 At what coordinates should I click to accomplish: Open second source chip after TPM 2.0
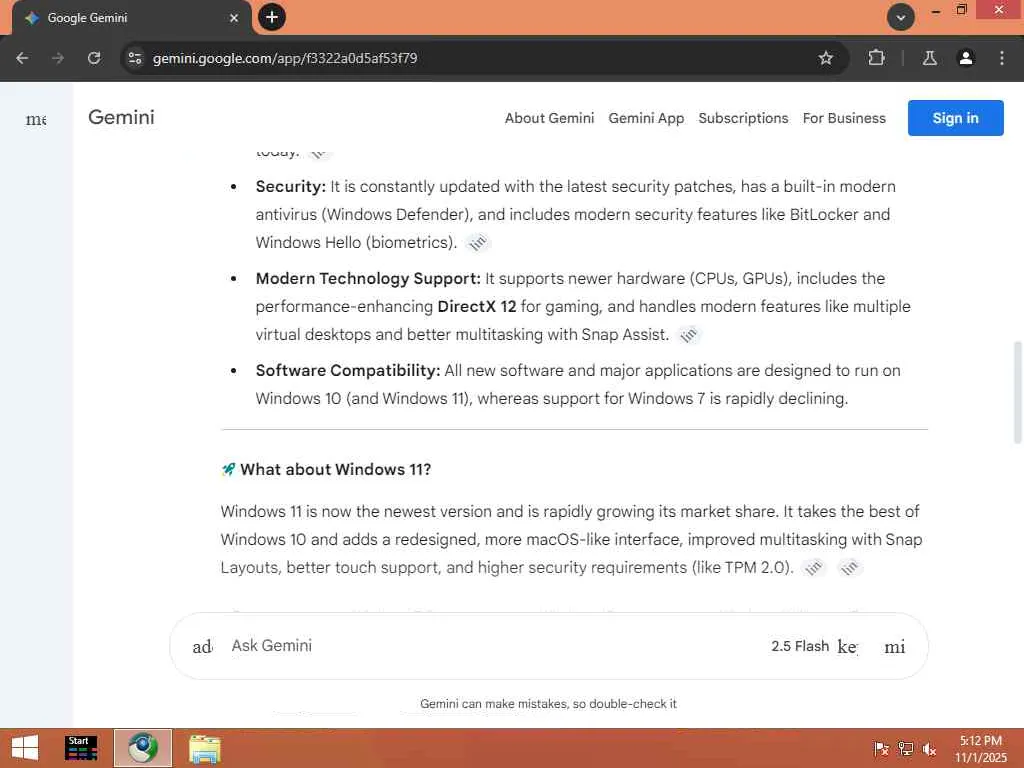(x=849, y=568)
